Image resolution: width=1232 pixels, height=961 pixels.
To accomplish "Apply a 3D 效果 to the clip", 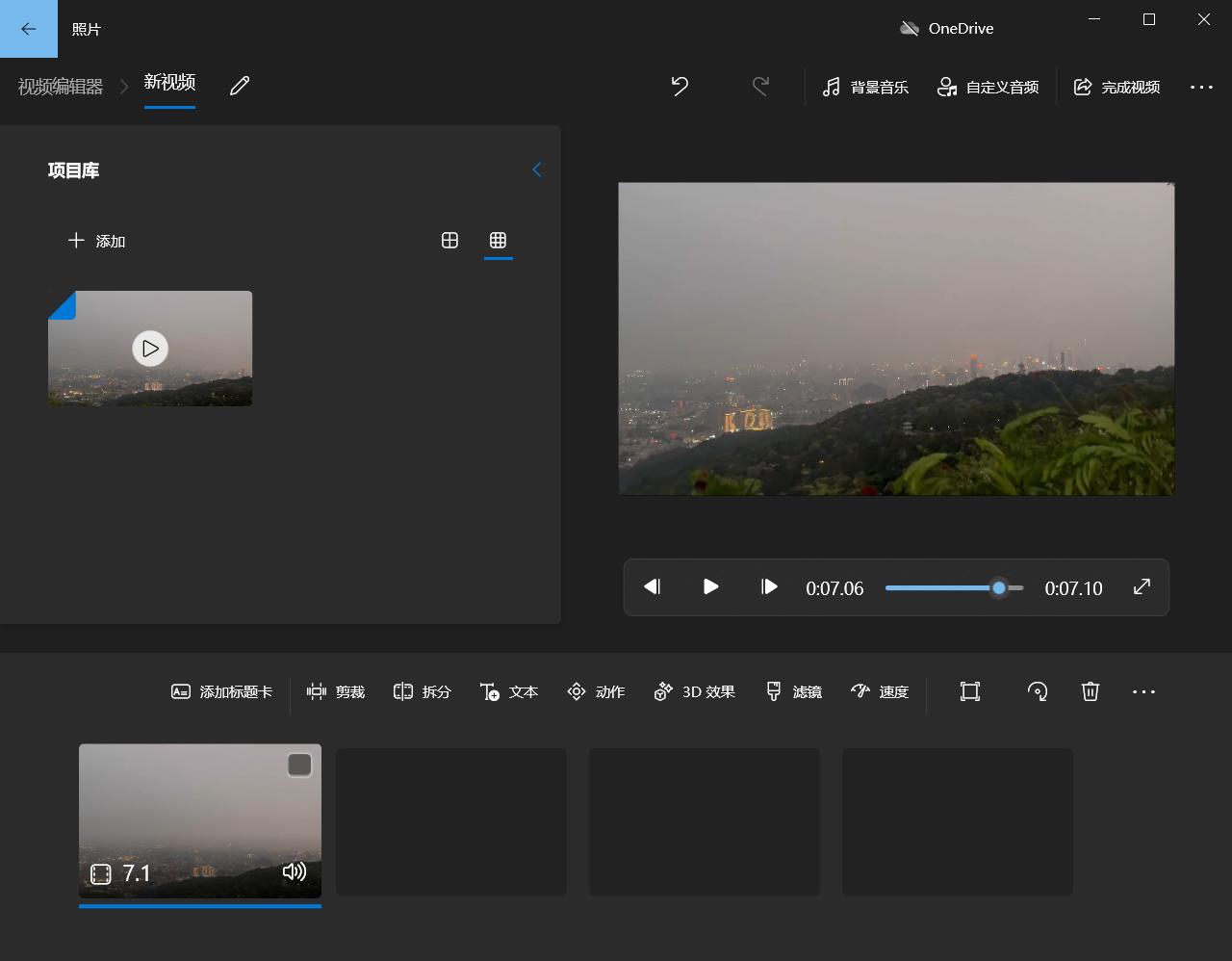I will (694, 691).
